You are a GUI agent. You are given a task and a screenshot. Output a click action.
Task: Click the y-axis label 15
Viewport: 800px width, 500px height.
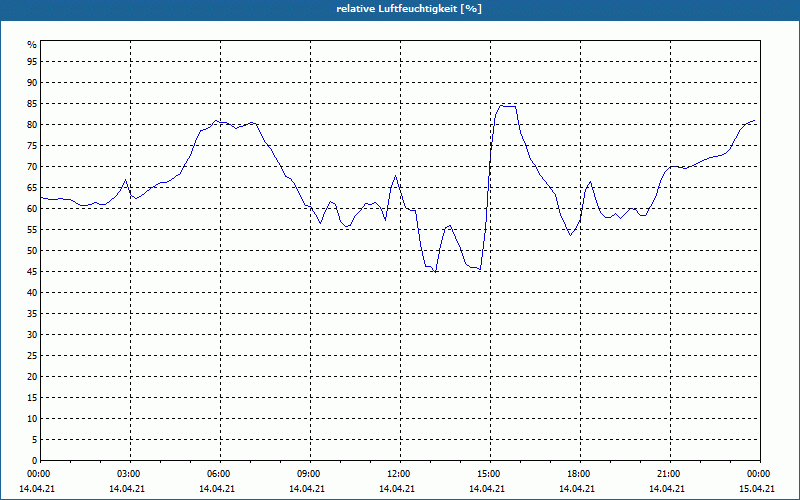tap(32, 397)
